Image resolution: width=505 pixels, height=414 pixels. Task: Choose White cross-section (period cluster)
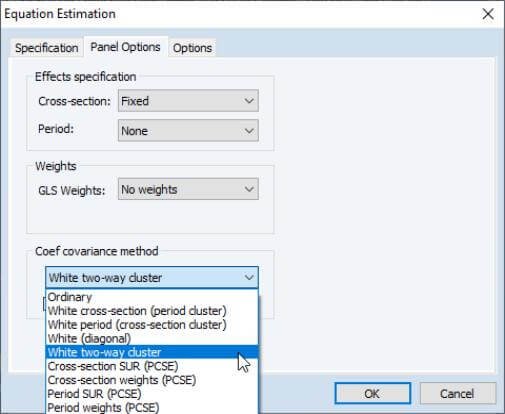click(x=152, y=311)
